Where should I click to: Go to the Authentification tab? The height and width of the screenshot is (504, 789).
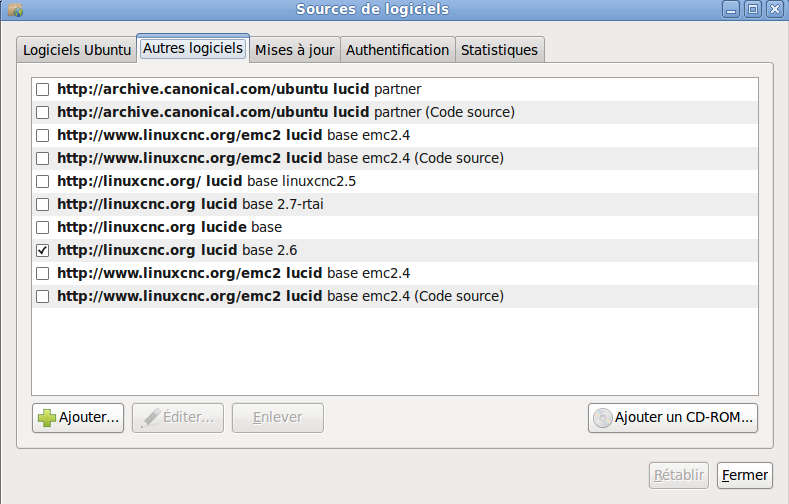(x=398, y=50)
